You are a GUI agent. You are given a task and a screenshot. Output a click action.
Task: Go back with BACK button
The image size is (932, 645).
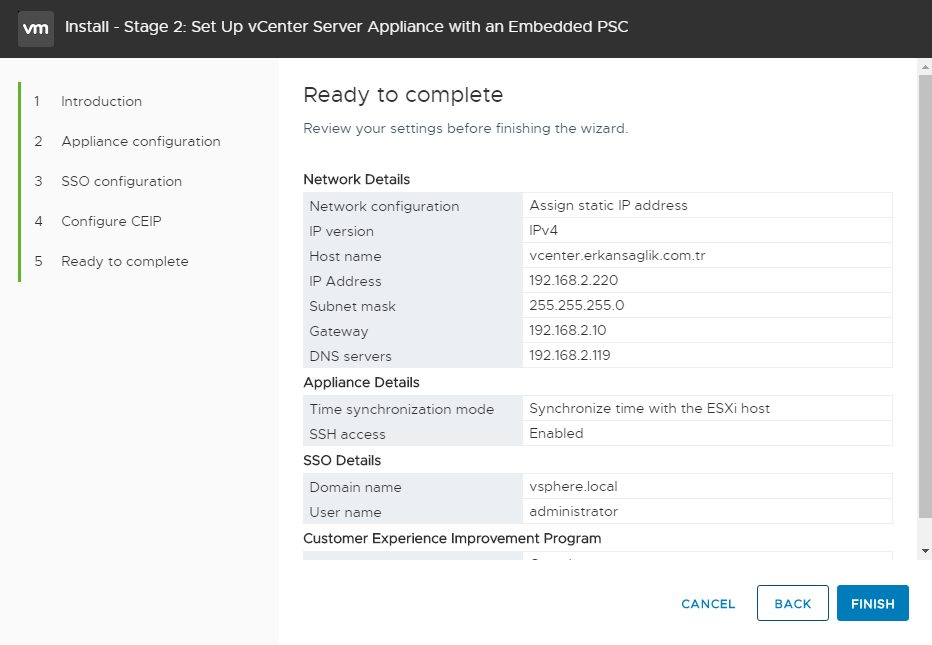(x=792, y=603)
